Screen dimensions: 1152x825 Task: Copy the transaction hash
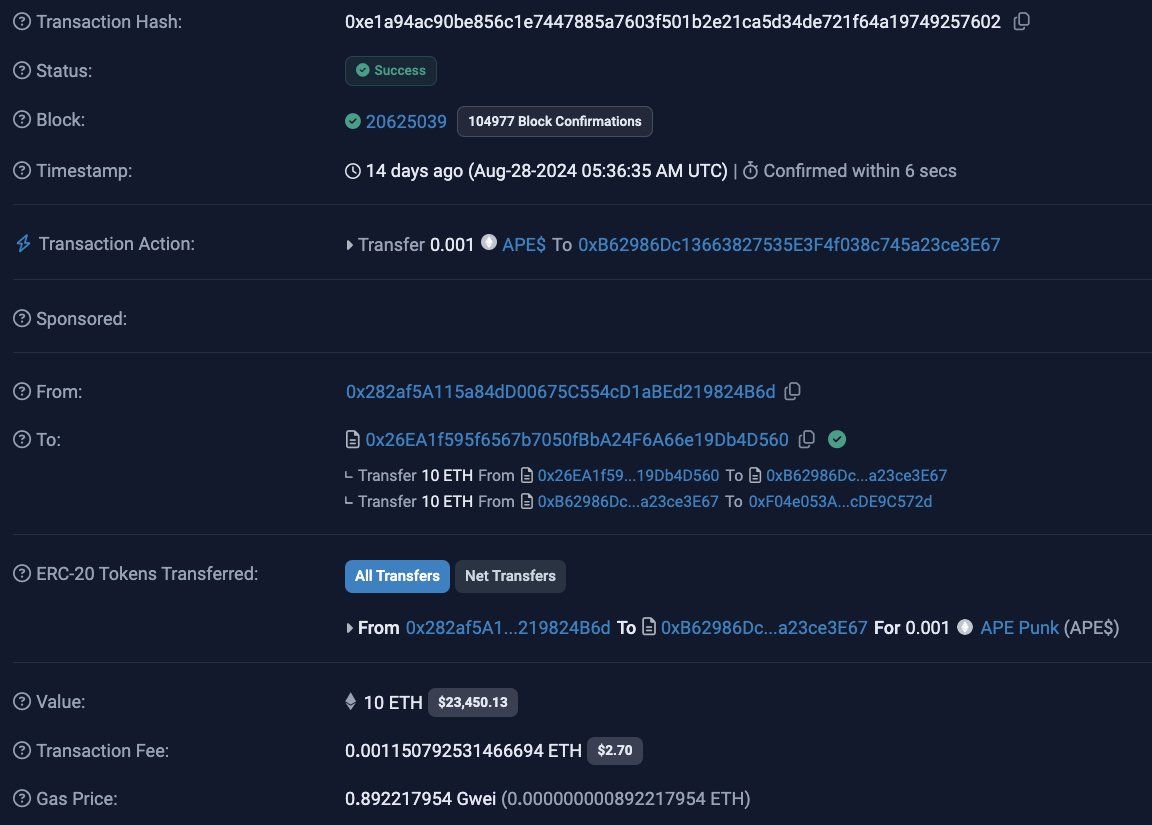(x=1021, y=21)
